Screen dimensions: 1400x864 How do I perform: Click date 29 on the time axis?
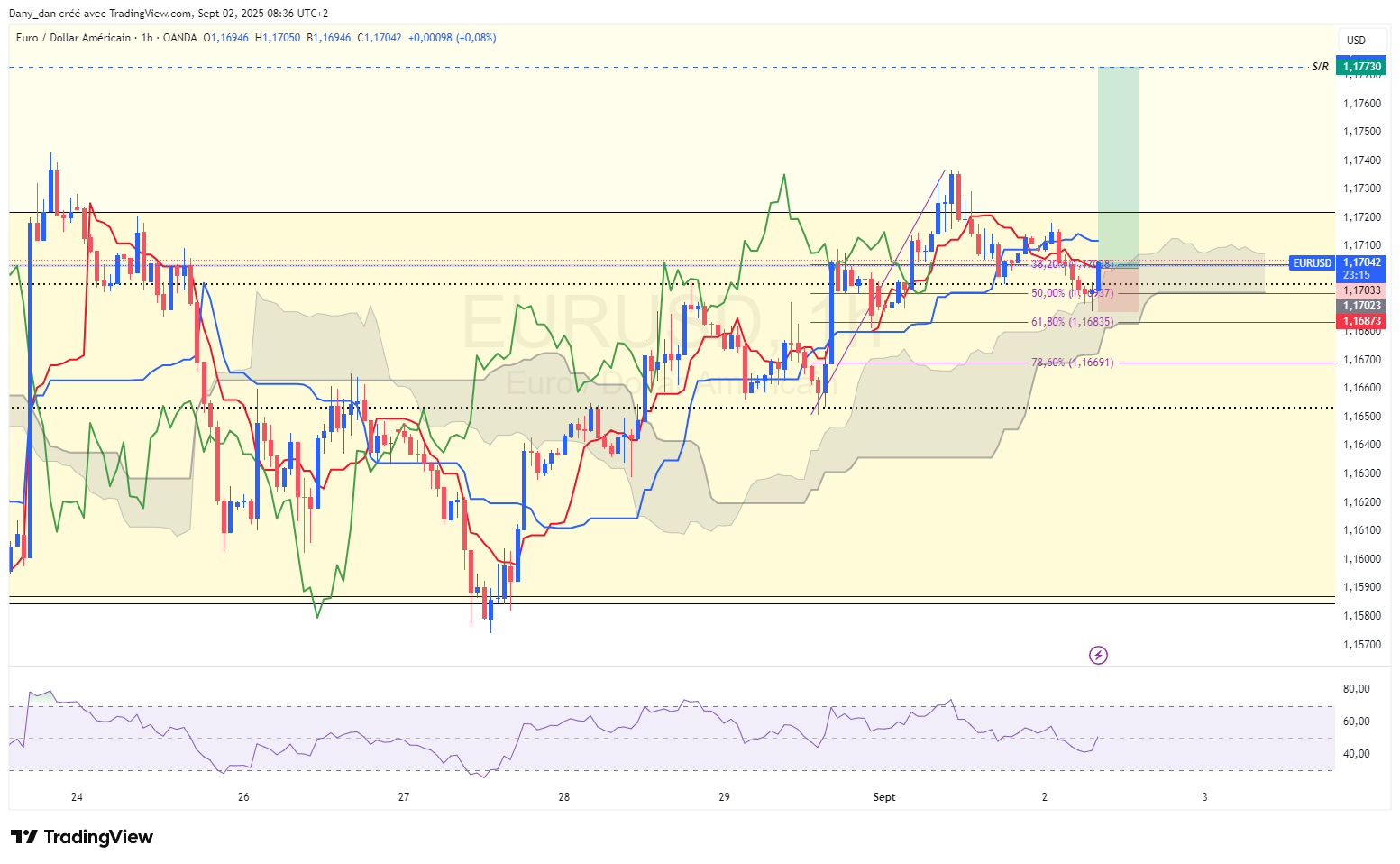[725, 797]
